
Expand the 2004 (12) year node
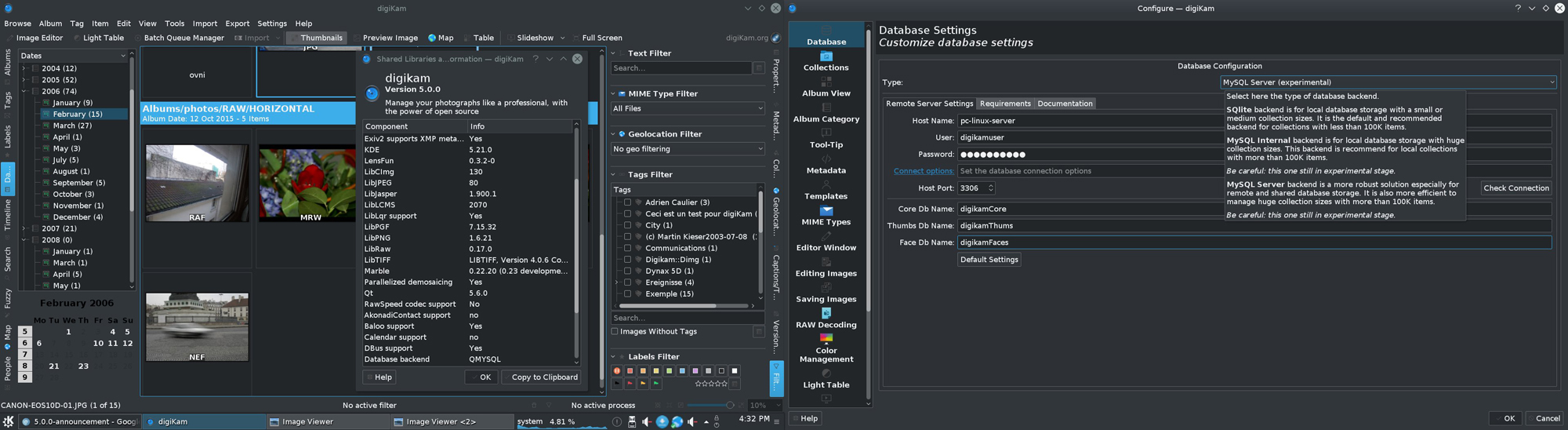coord(24,68)
